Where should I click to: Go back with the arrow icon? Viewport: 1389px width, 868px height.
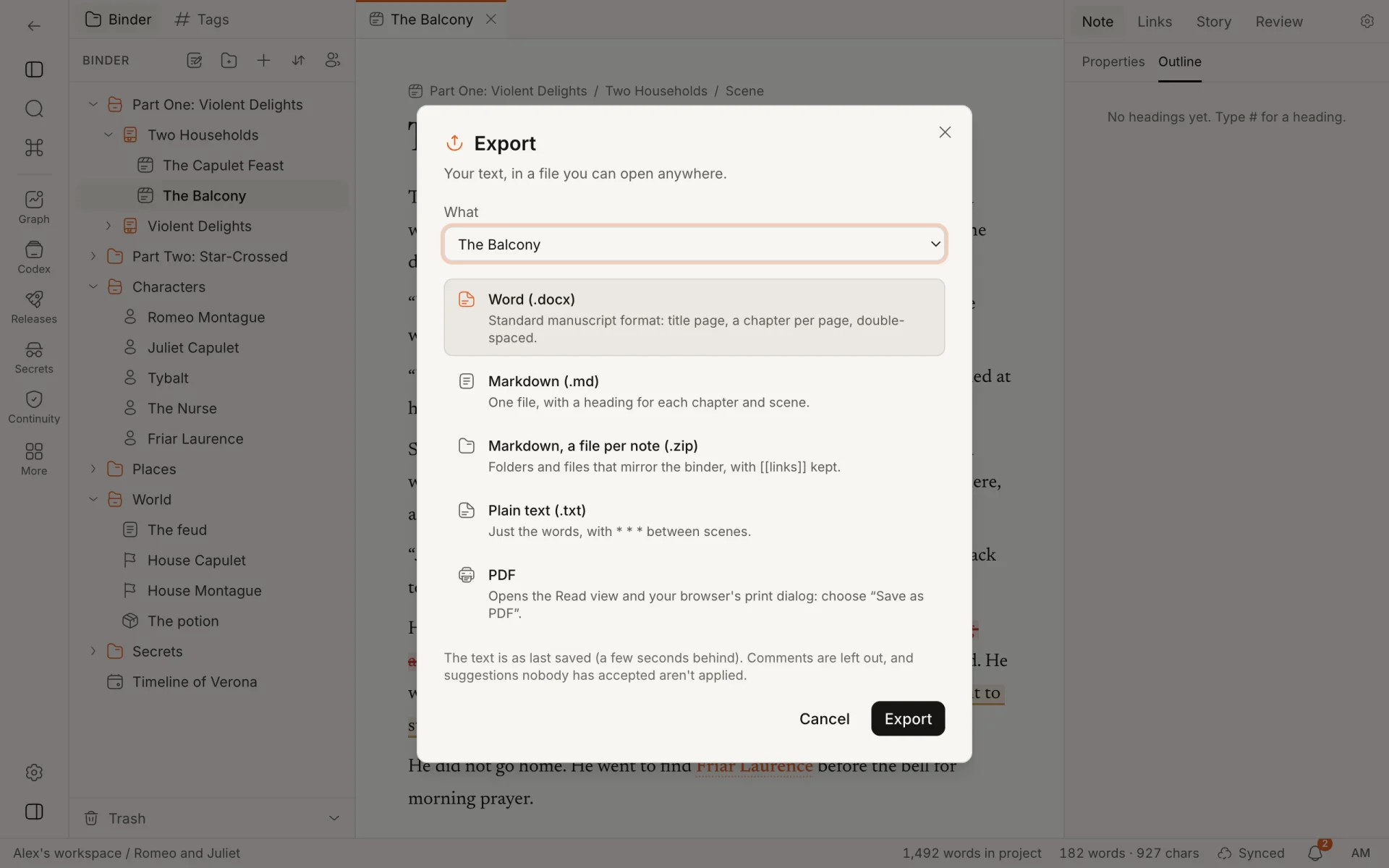point(34,26)
